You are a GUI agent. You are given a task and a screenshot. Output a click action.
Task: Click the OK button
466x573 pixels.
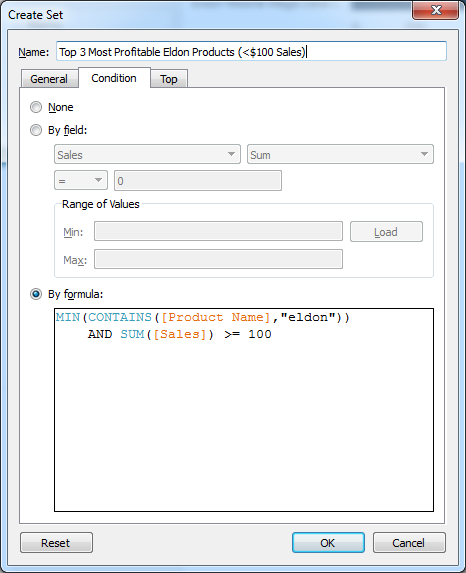click(x=328, y=543)
